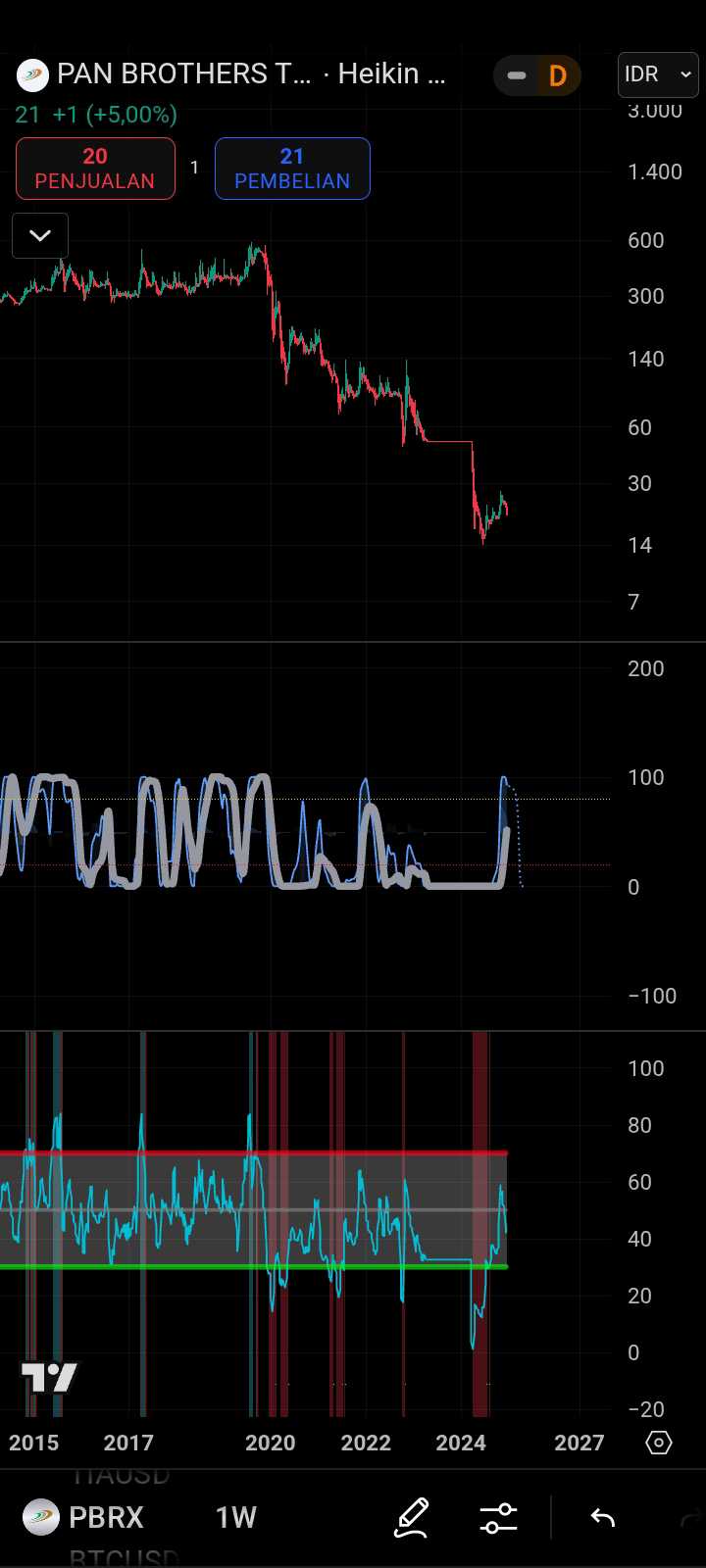This screenshot has width=706, height=1568.
Task: Expand the collapsed indicator legend chevron
Action: [40, 235]
